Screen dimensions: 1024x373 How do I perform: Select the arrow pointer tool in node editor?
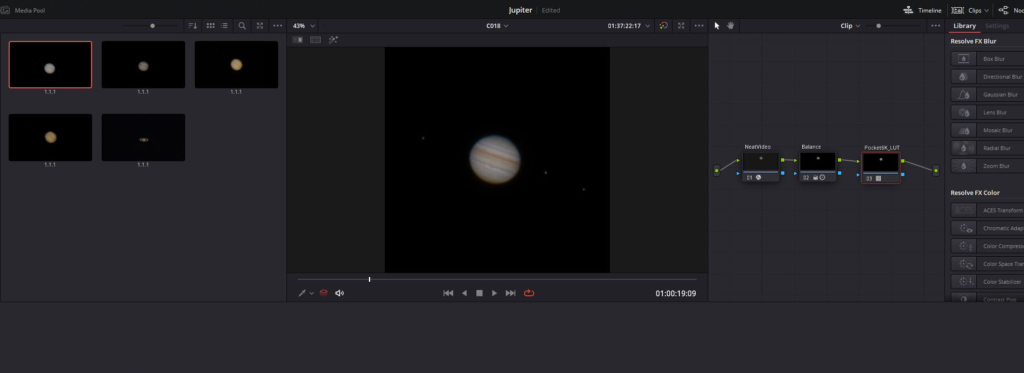pos(716,25)
